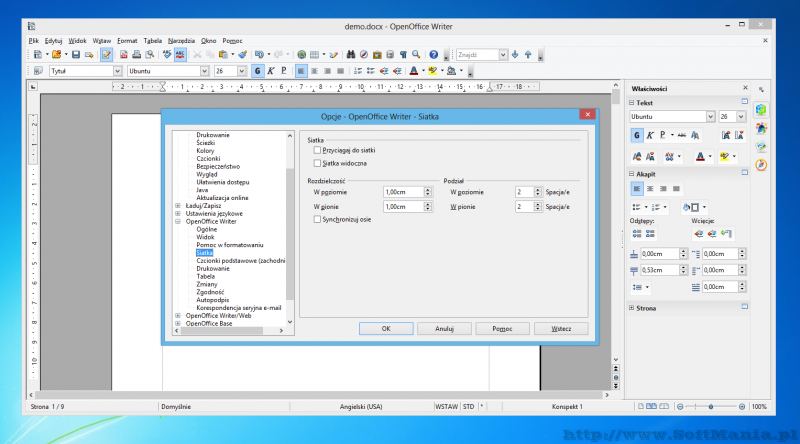The image size is (800, 444).
Task: Enable the Przyciągaj do siatki checkbox
Action: tap(317, 150)
